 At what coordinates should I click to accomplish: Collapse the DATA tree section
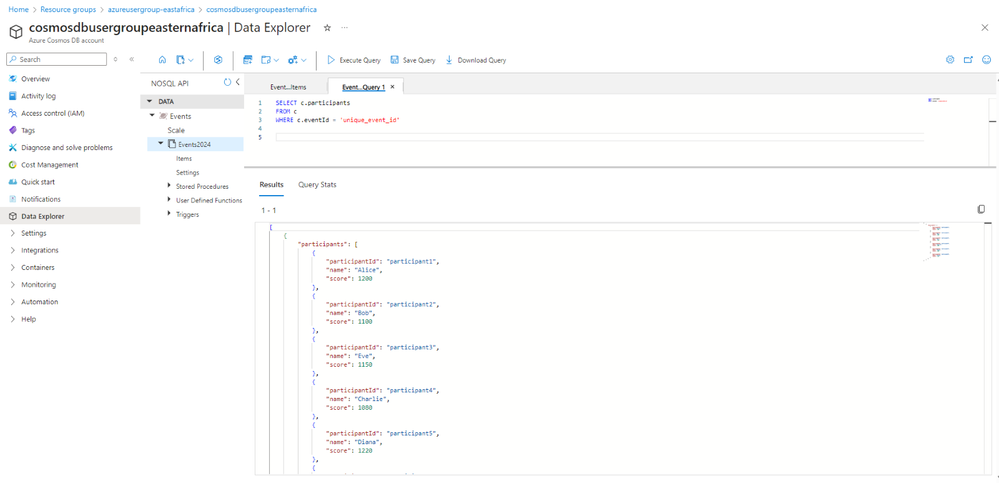pos(150,101)
